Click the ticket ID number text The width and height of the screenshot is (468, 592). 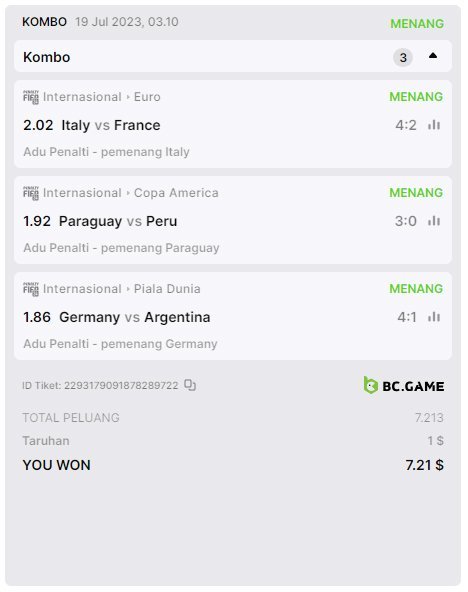point(121,385)
